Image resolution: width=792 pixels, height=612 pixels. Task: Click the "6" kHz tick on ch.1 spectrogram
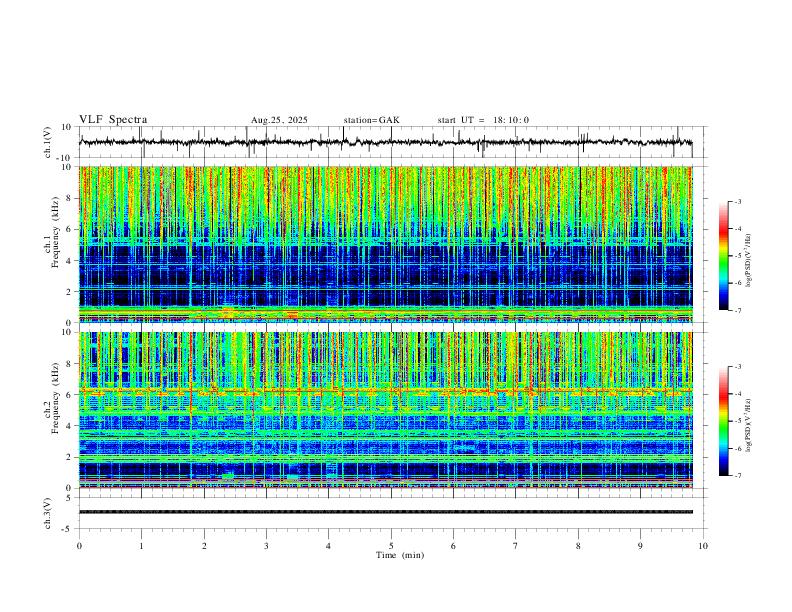coord(70,229)
